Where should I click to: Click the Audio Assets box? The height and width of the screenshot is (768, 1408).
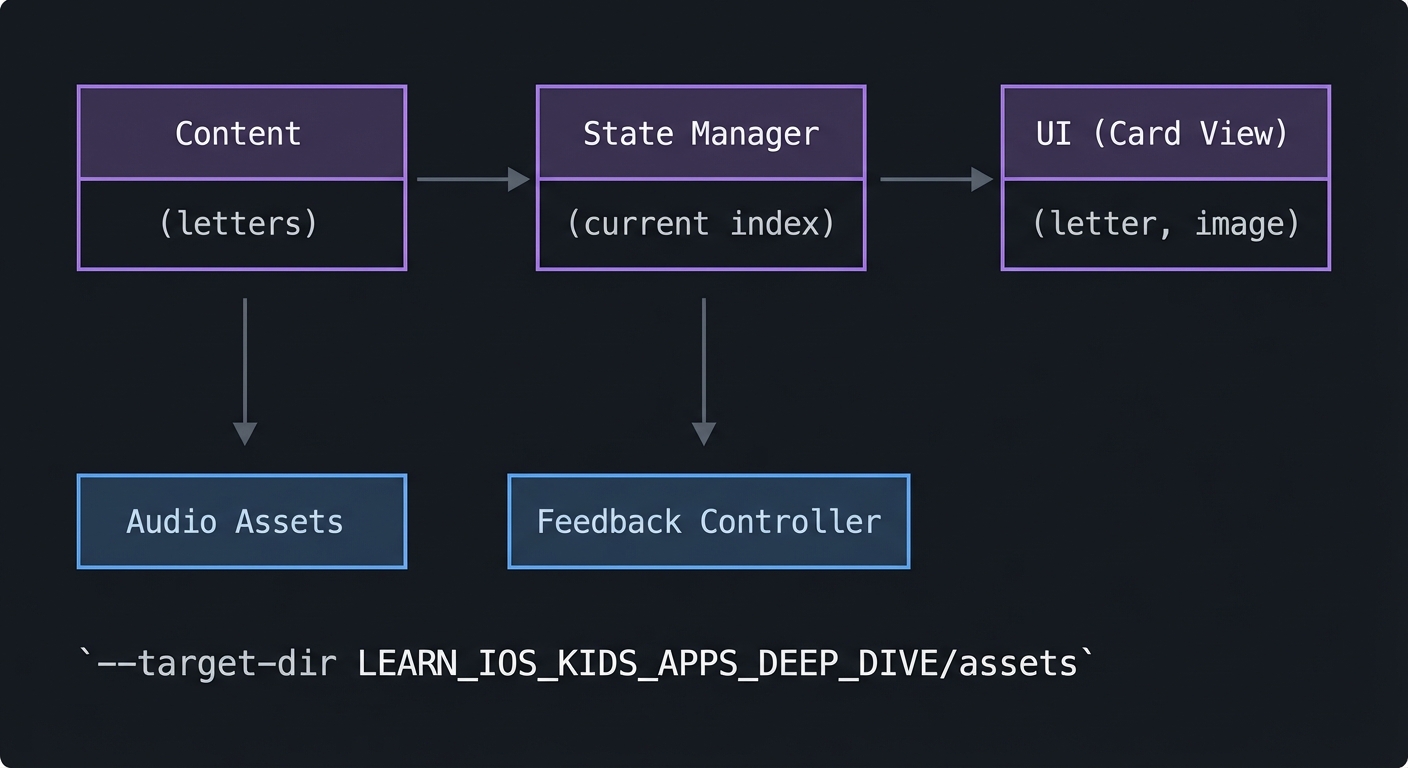[x=241, y=521]
